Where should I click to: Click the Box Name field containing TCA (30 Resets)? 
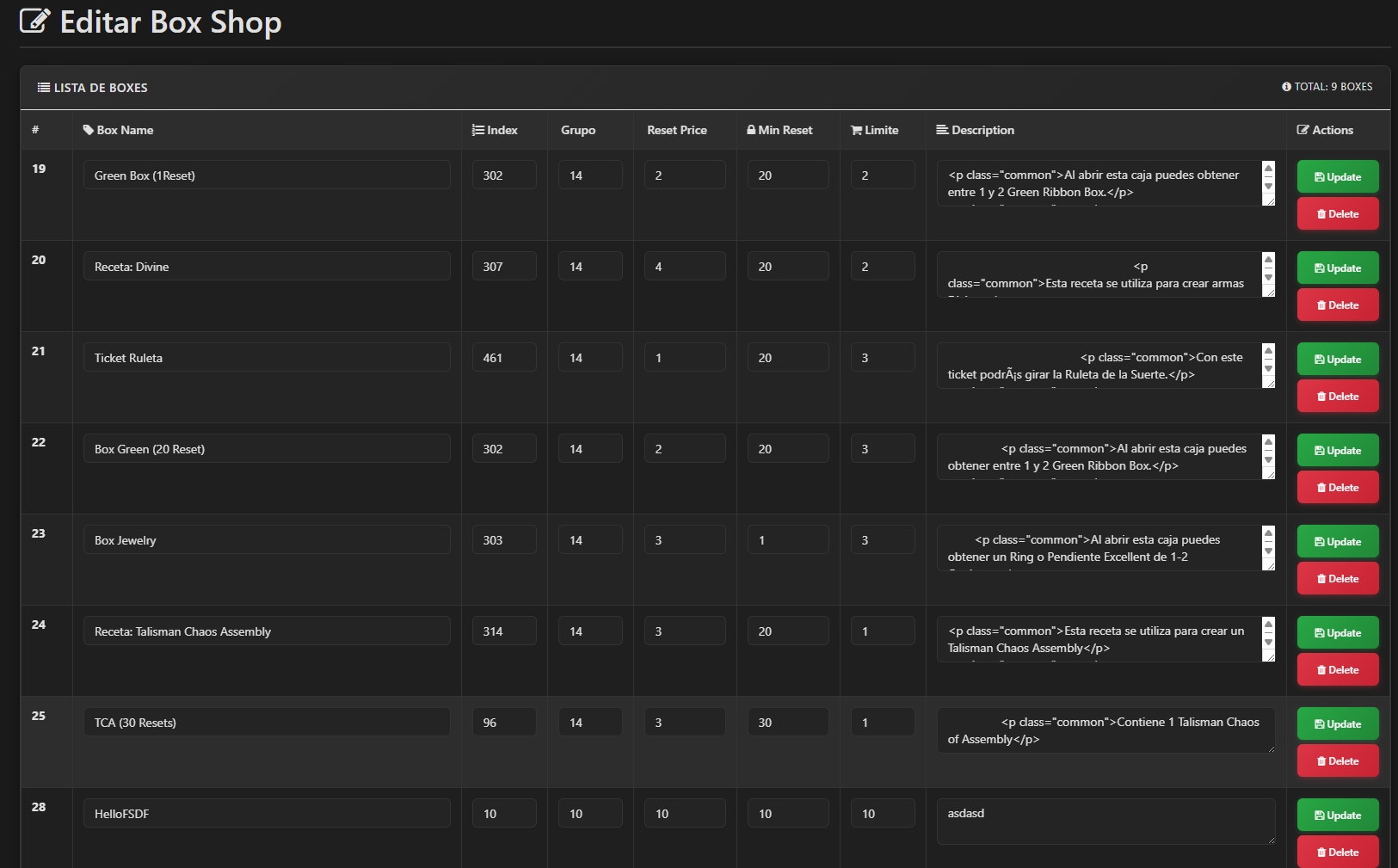coord(267,723)
